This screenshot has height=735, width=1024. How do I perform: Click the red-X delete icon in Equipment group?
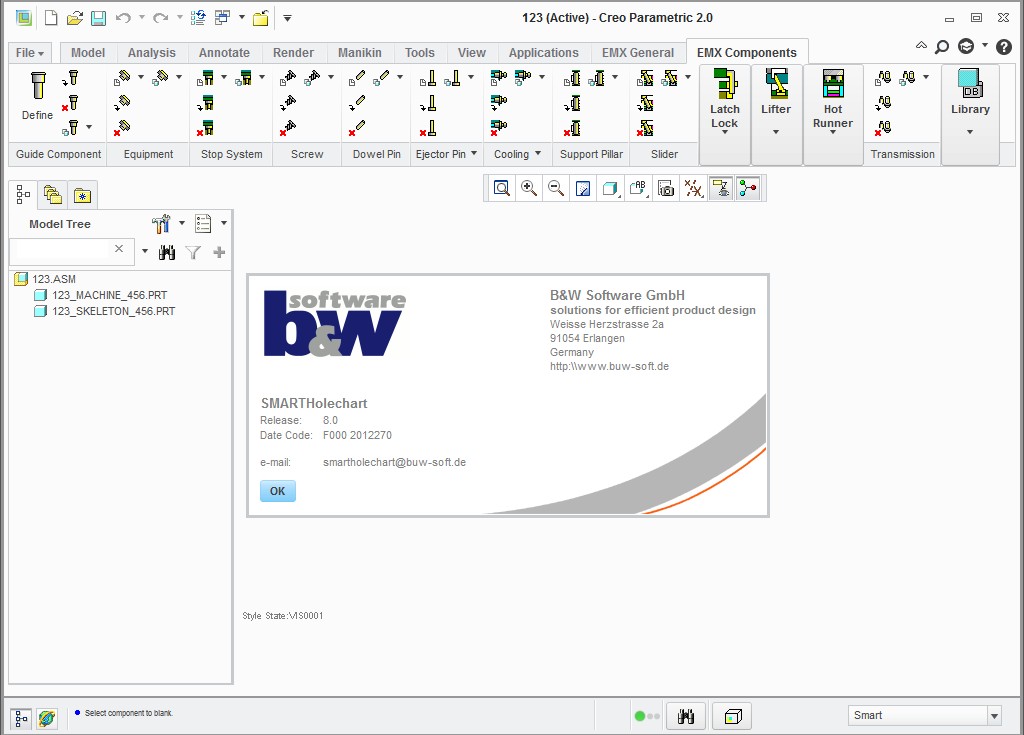coord(121,127)
